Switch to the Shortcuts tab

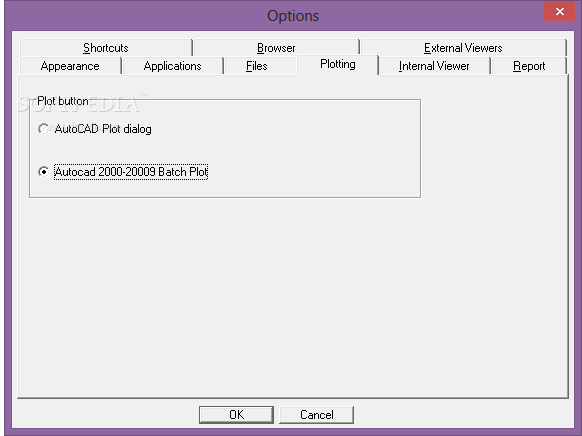tap(106, 48)
